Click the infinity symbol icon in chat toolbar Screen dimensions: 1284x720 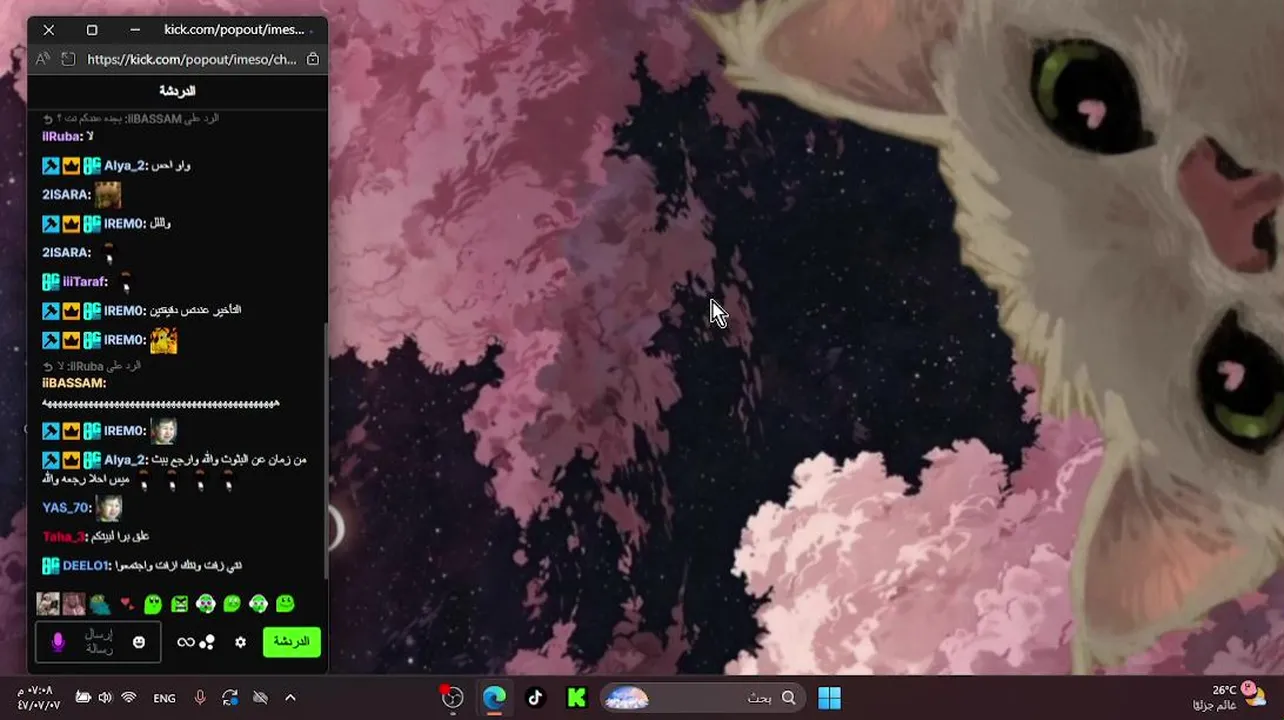click(185, 642)
